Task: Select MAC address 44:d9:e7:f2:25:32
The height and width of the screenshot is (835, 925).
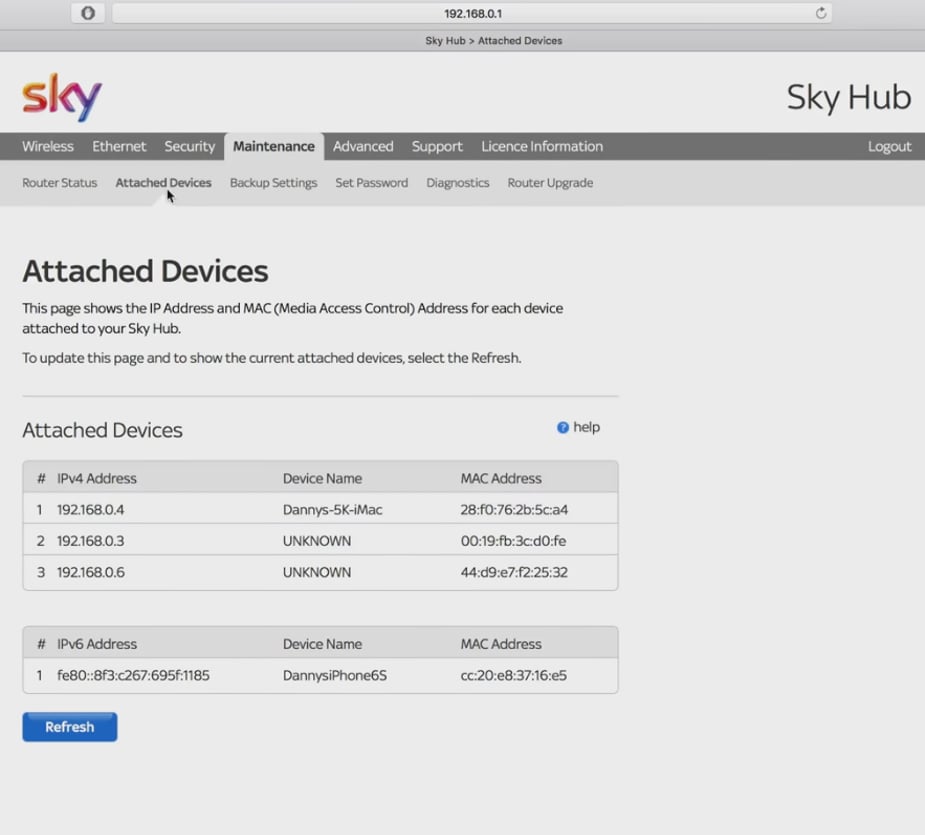Action: click(x=514, y=572)
